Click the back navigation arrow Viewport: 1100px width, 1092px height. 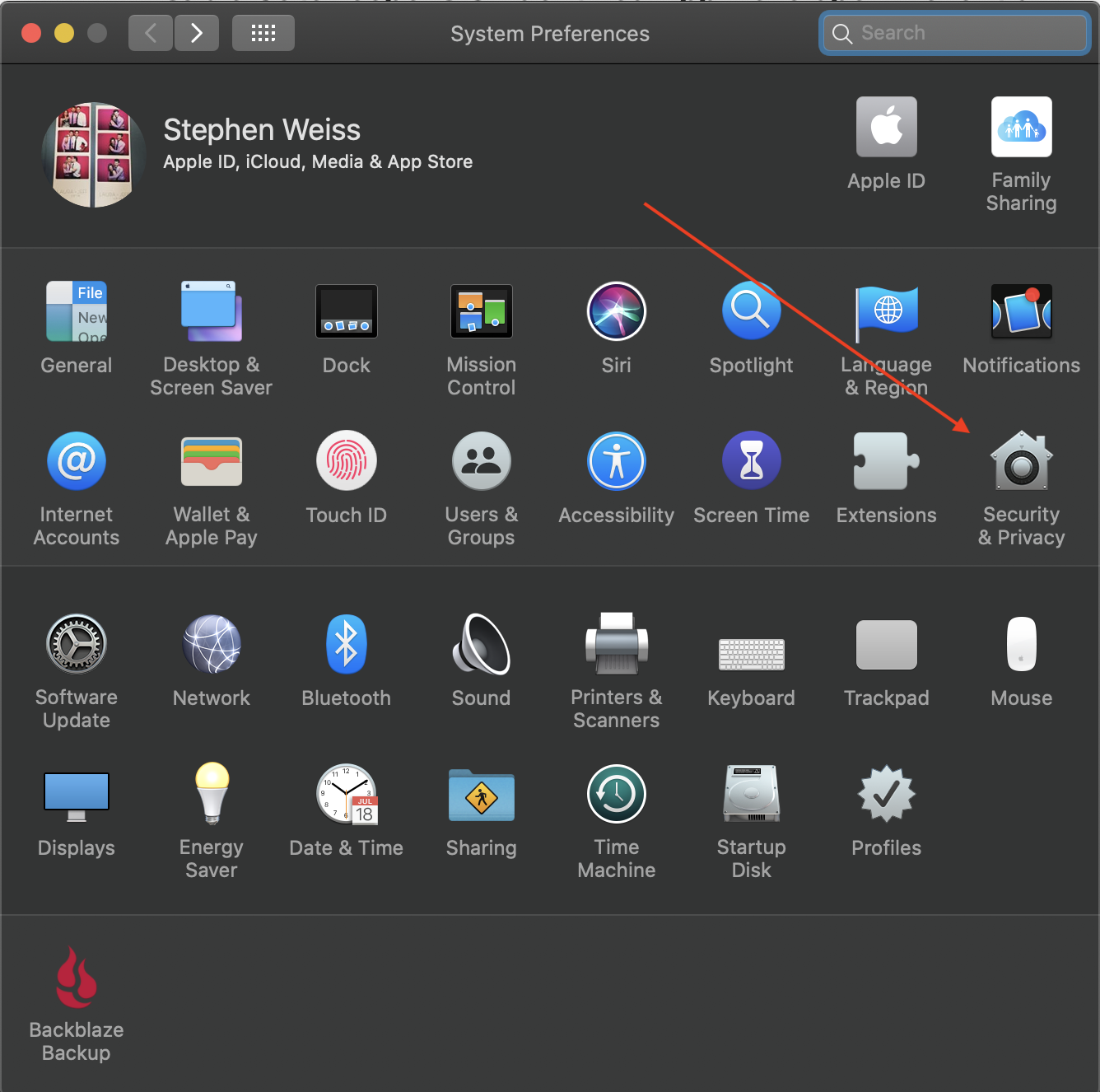[151, 33]
